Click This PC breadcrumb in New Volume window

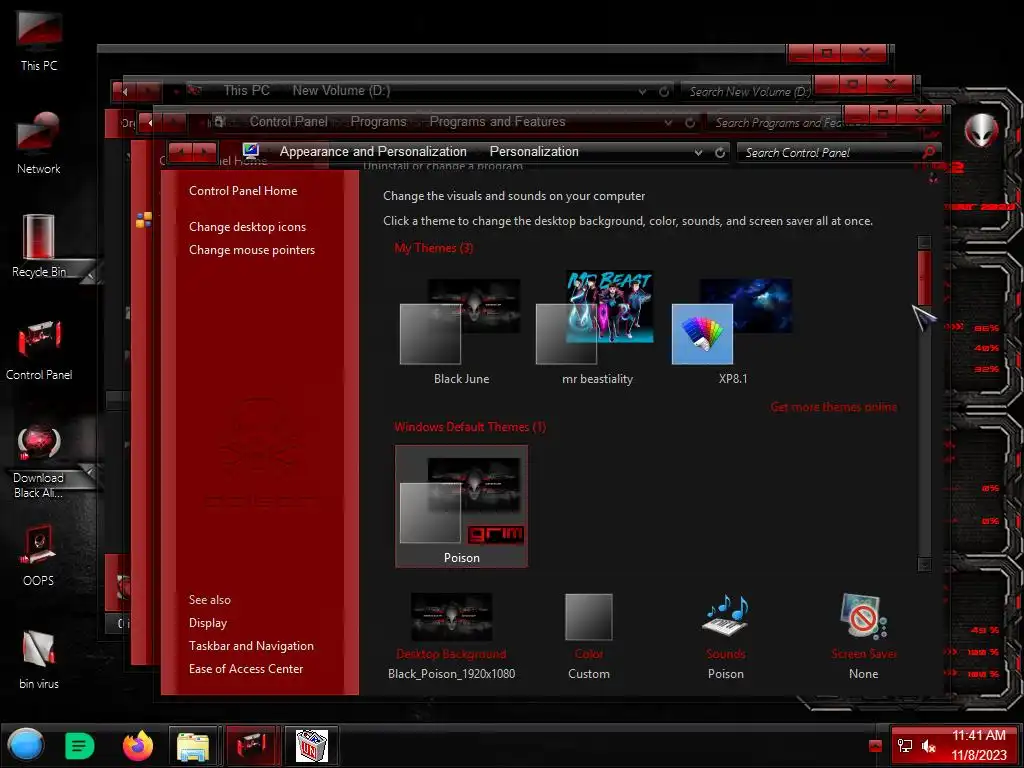246,91
